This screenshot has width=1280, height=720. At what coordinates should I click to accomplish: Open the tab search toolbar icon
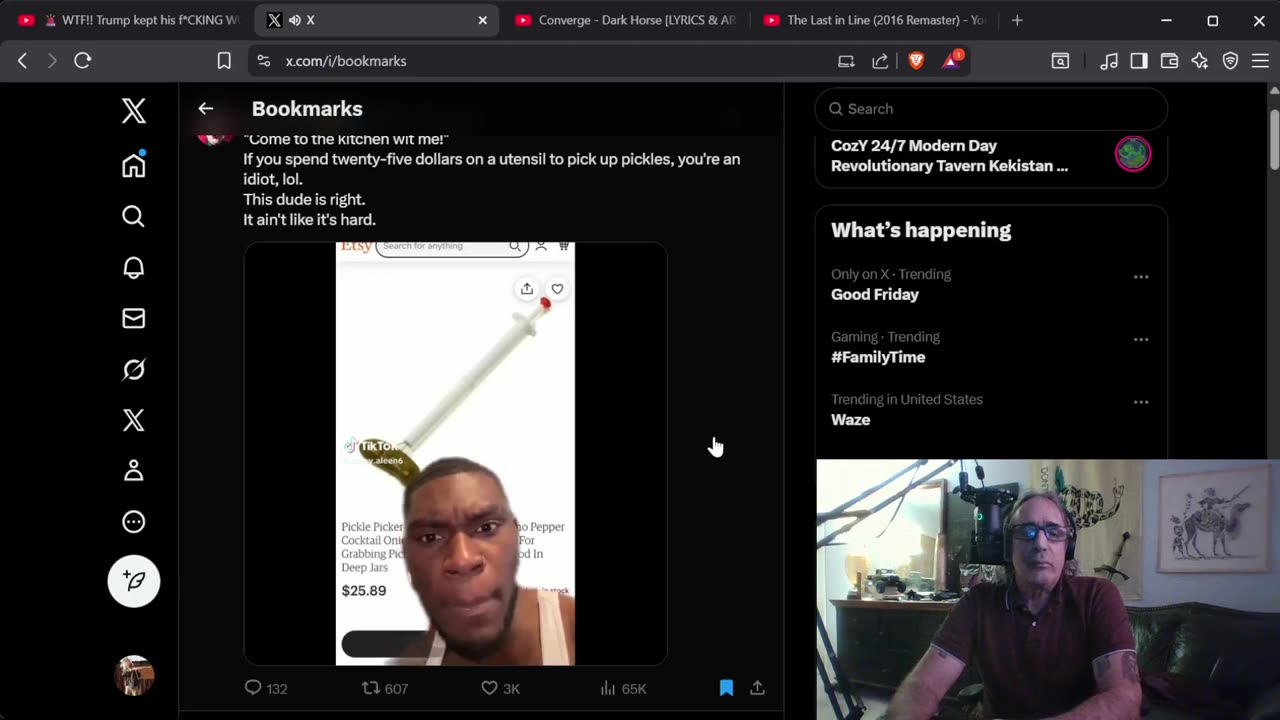click(x=1060, y=61)
